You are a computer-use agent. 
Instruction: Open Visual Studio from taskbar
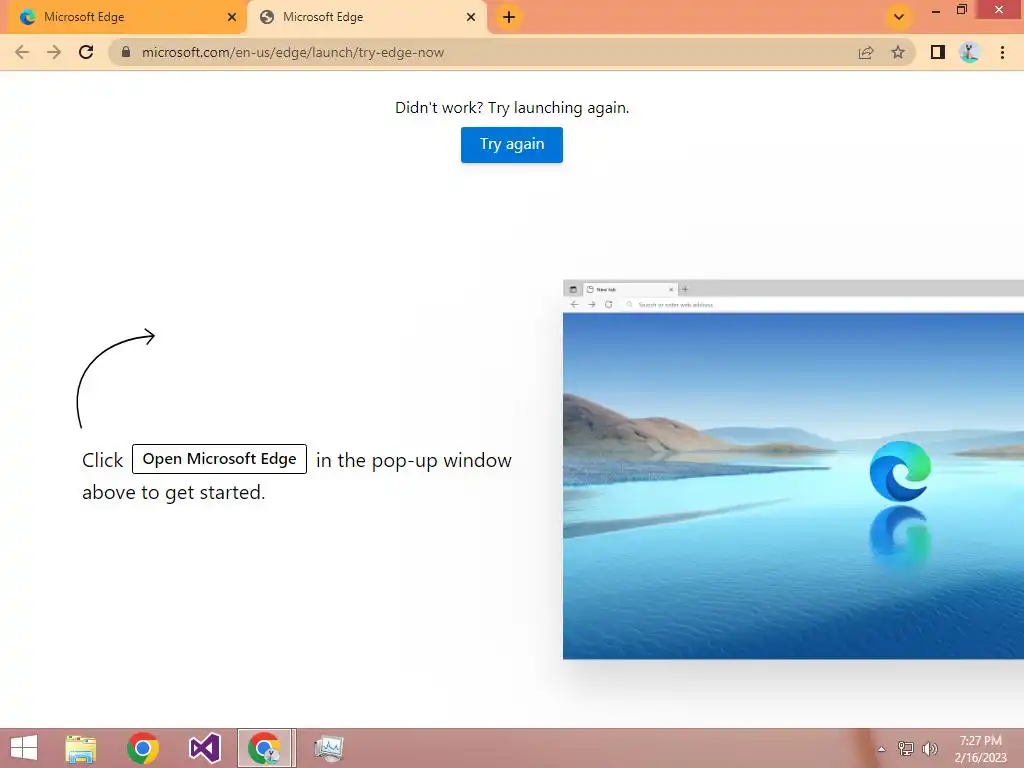coord(204,748)
